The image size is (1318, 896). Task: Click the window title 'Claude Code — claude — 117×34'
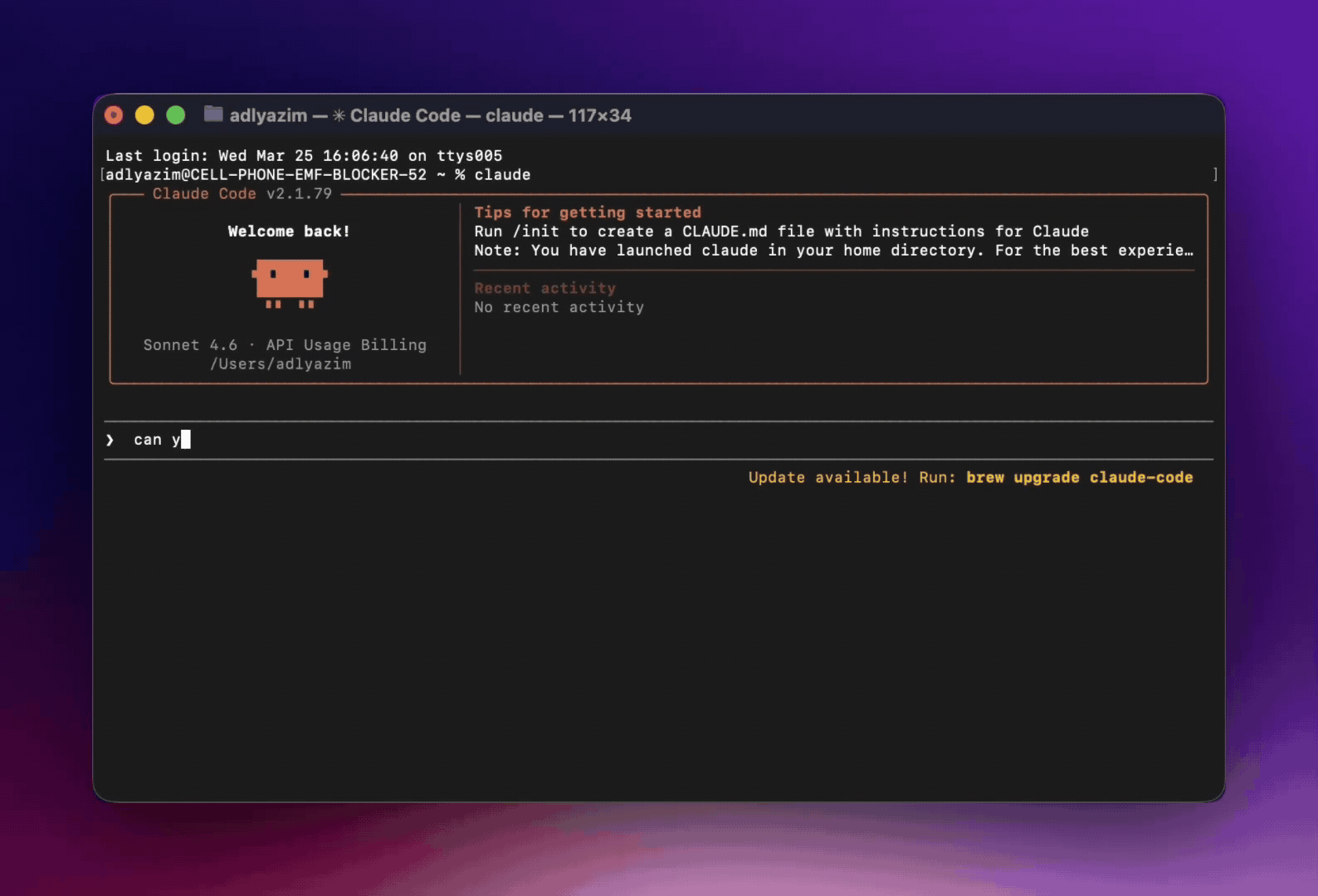(x=491, y=115)
